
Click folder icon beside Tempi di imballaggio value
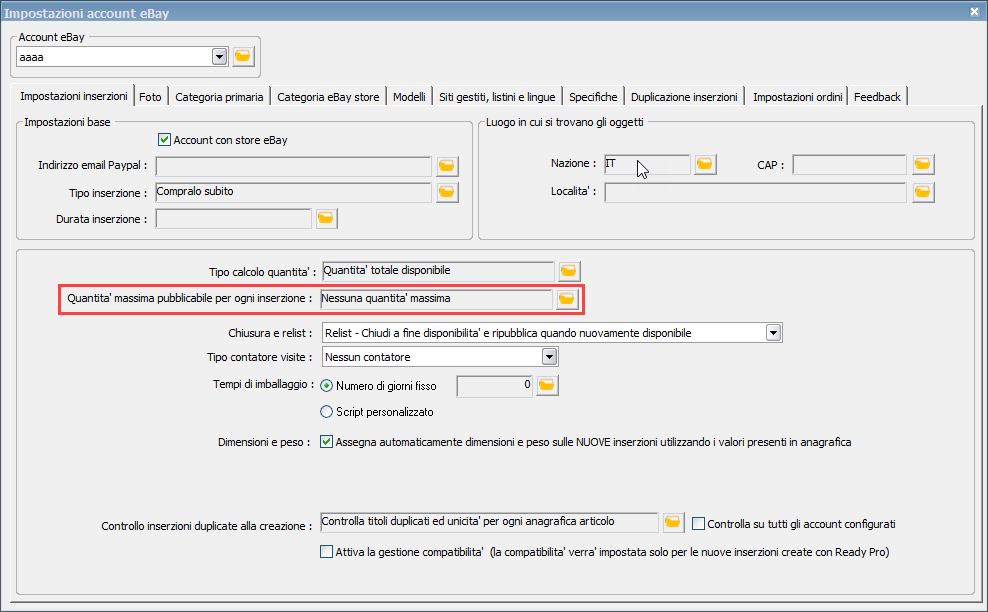point(547,385)
